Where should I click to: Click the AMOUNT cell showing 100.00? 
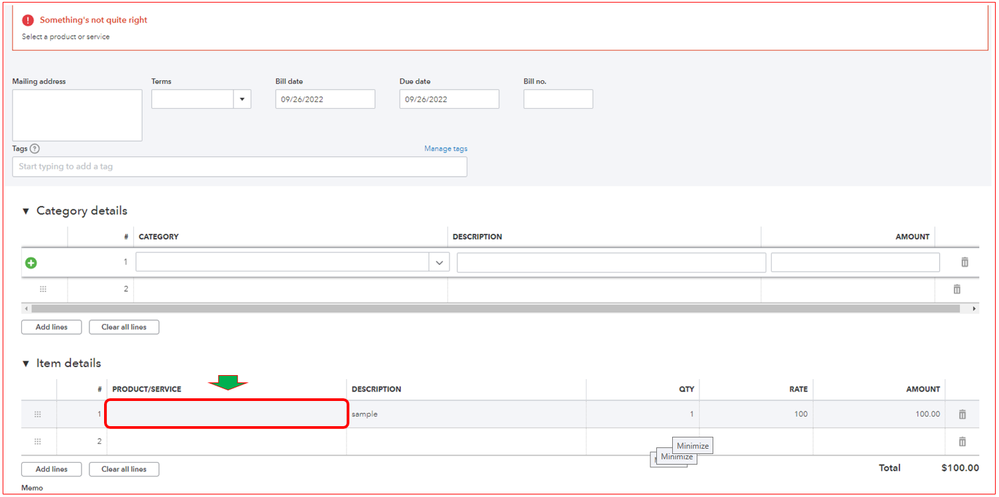pos(879,414)
